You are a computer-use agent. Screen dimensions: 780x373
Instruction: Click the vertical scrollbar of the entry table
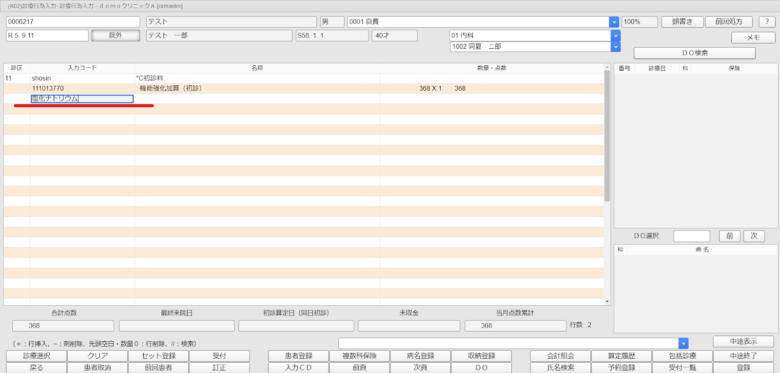607,135
